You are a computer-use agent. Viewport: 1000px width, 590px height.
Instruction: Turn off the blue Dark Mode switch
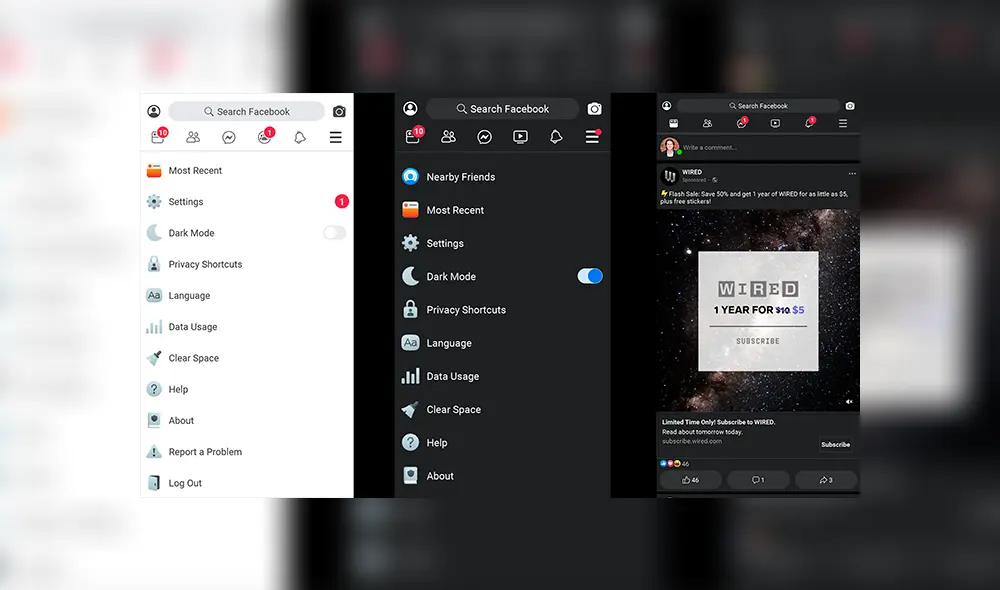(590, 277)
